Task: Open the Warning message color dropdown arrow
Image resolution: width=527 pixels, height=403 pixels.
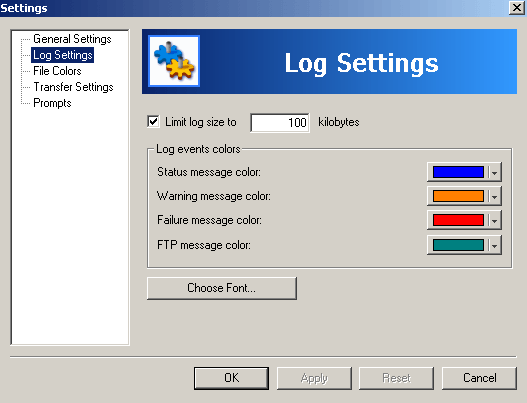Action: click(x=494, y=196)
